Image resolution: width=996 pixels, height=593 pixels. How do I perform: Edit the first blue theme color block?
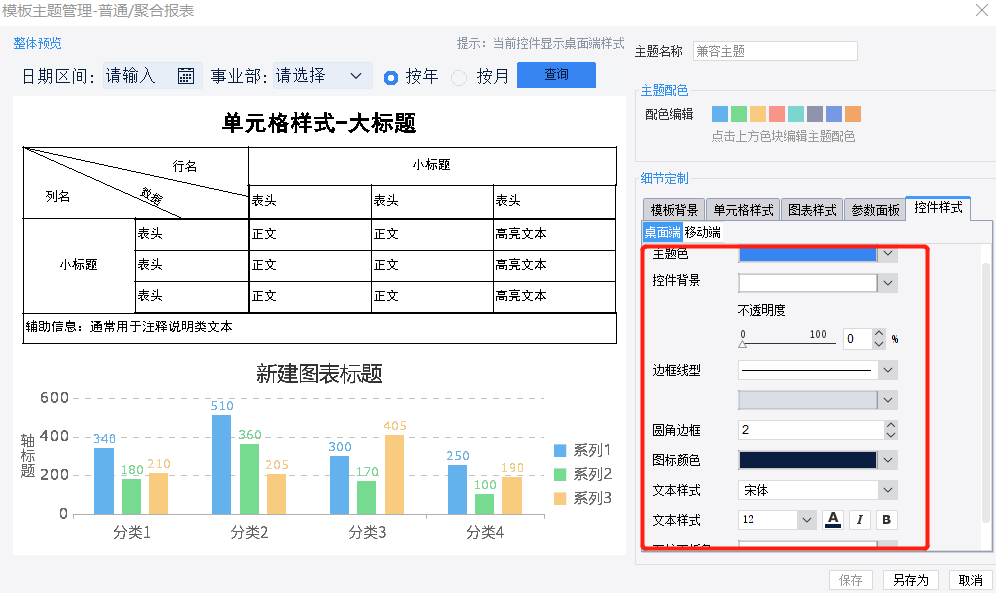click(x=720, y=114)
